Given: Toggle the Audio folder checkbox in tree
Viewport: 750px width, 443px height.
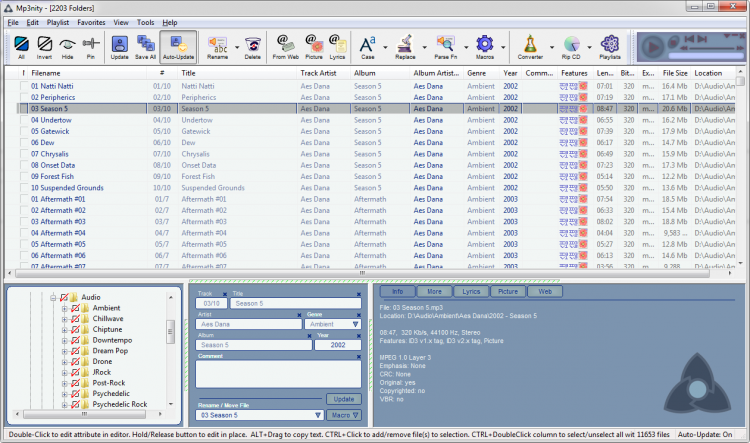Looking at the screenshot, I should pyautogui.click(x=64, y=298).
